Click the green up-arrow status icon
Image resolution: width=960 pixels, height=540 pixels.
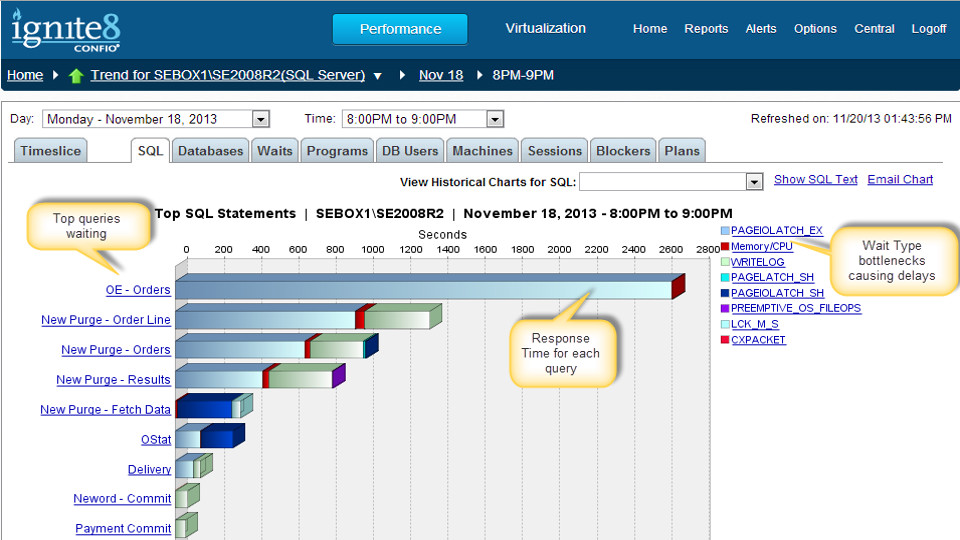pyautogui.click(x=76, y=76)
